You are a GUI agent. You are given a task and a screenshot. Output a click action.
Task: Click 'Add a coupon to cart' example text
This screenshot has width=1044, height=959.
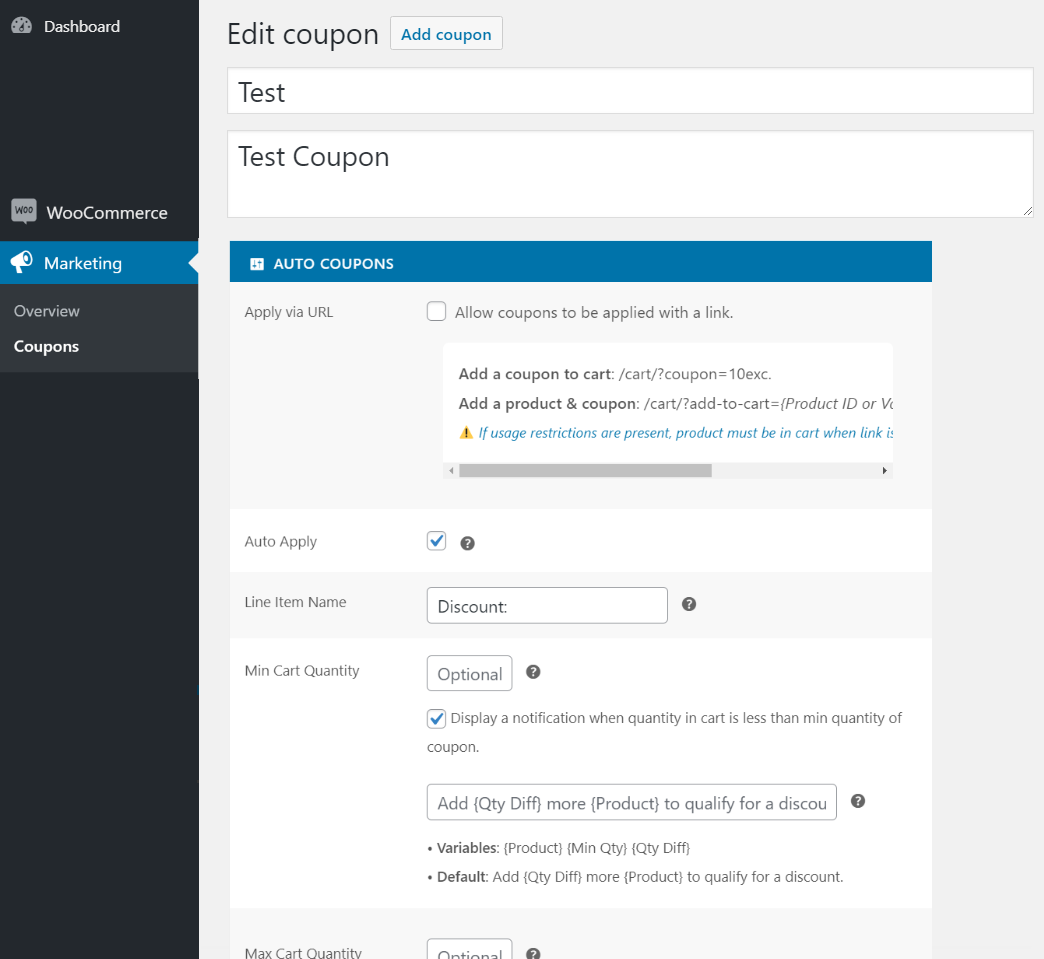click(x=615, y=374)
